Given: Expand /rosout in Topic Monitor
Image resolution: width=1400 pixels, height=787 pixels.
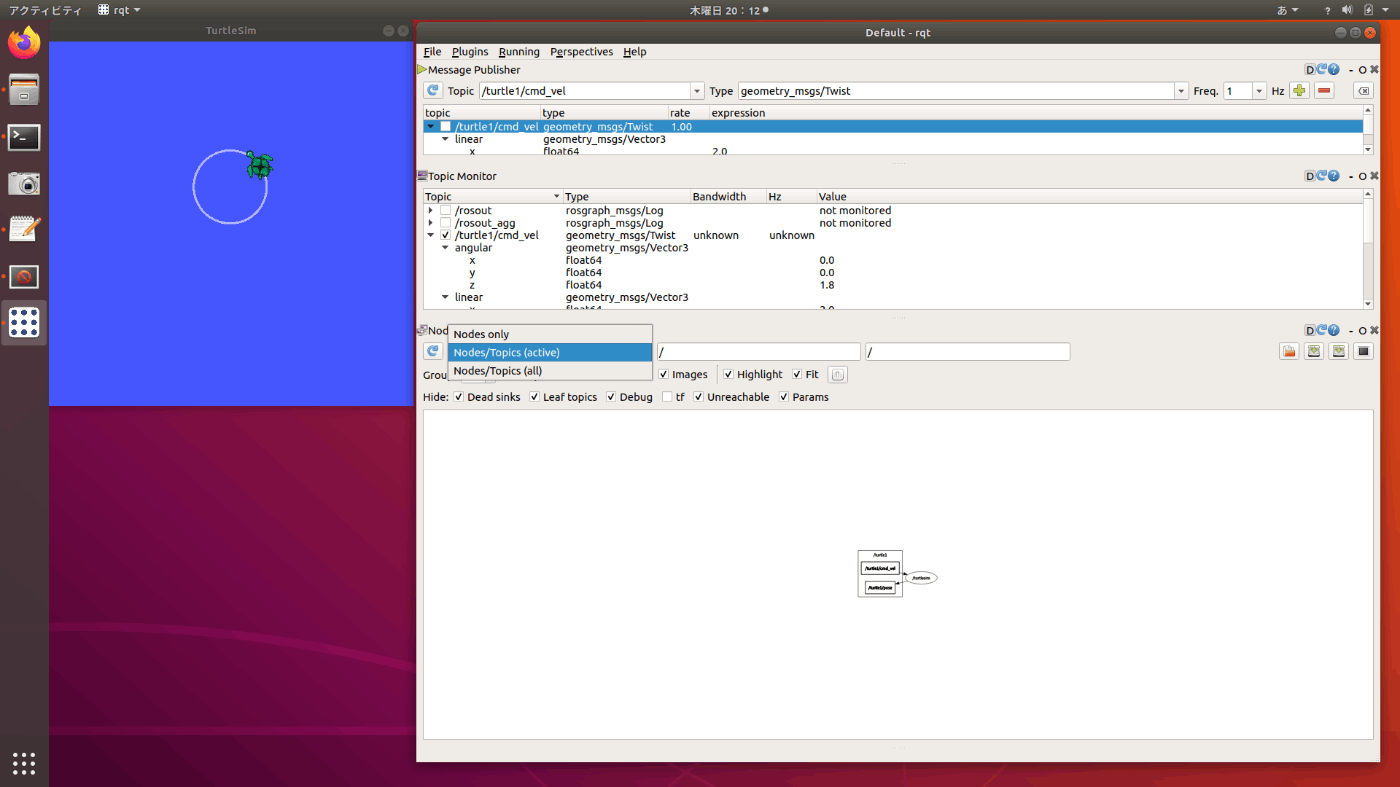Looking at the screenshot, I should click(431, 211).
